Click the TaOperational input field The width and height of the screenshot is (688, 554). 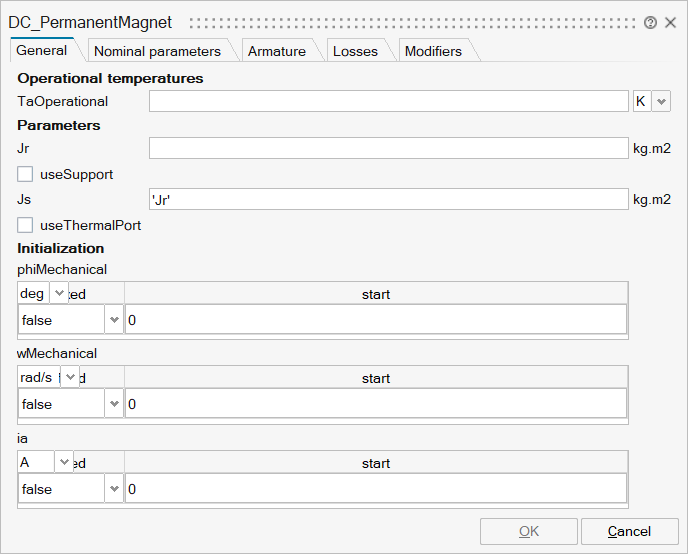click(x=389, y=101)
